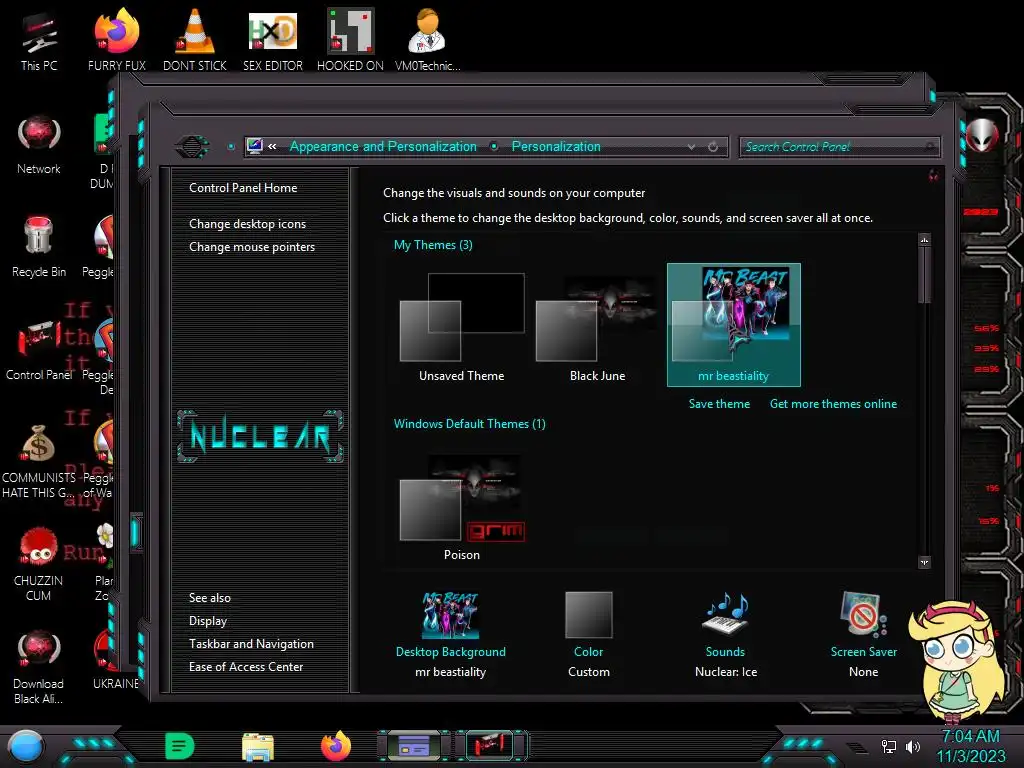
Task: Open the VM0Technic desktop icon
Action: point(428,40)
